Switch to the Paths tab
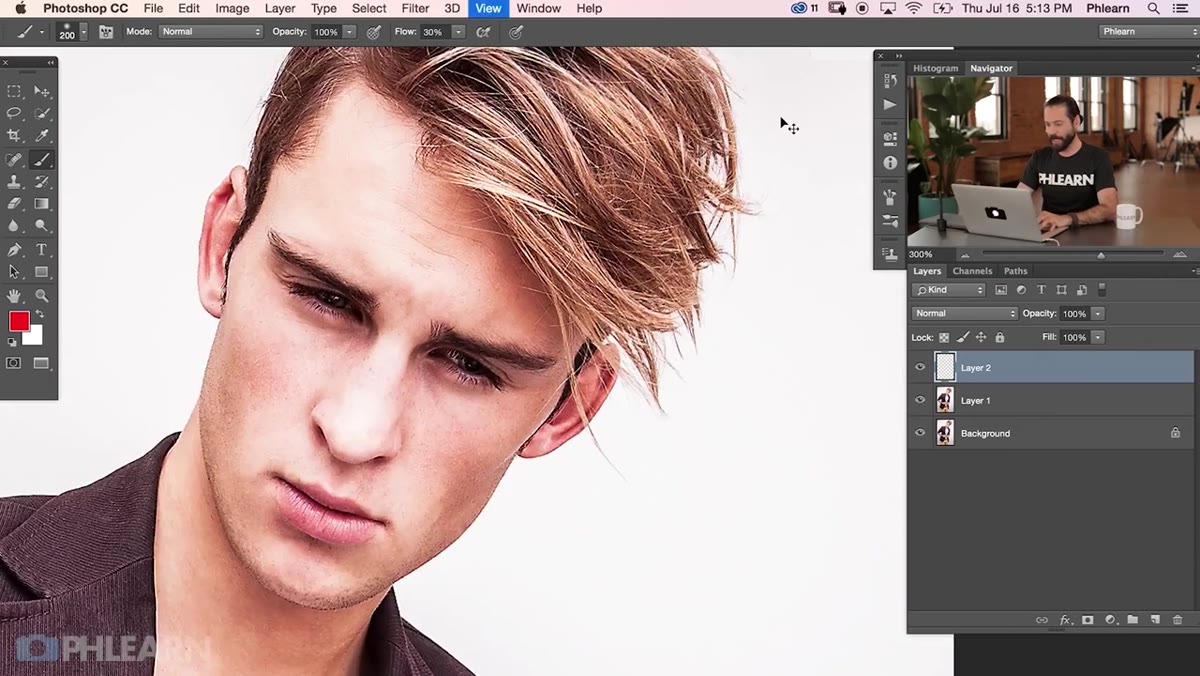This screenshot has height=676, width=1200. (x=1015, y=271)
